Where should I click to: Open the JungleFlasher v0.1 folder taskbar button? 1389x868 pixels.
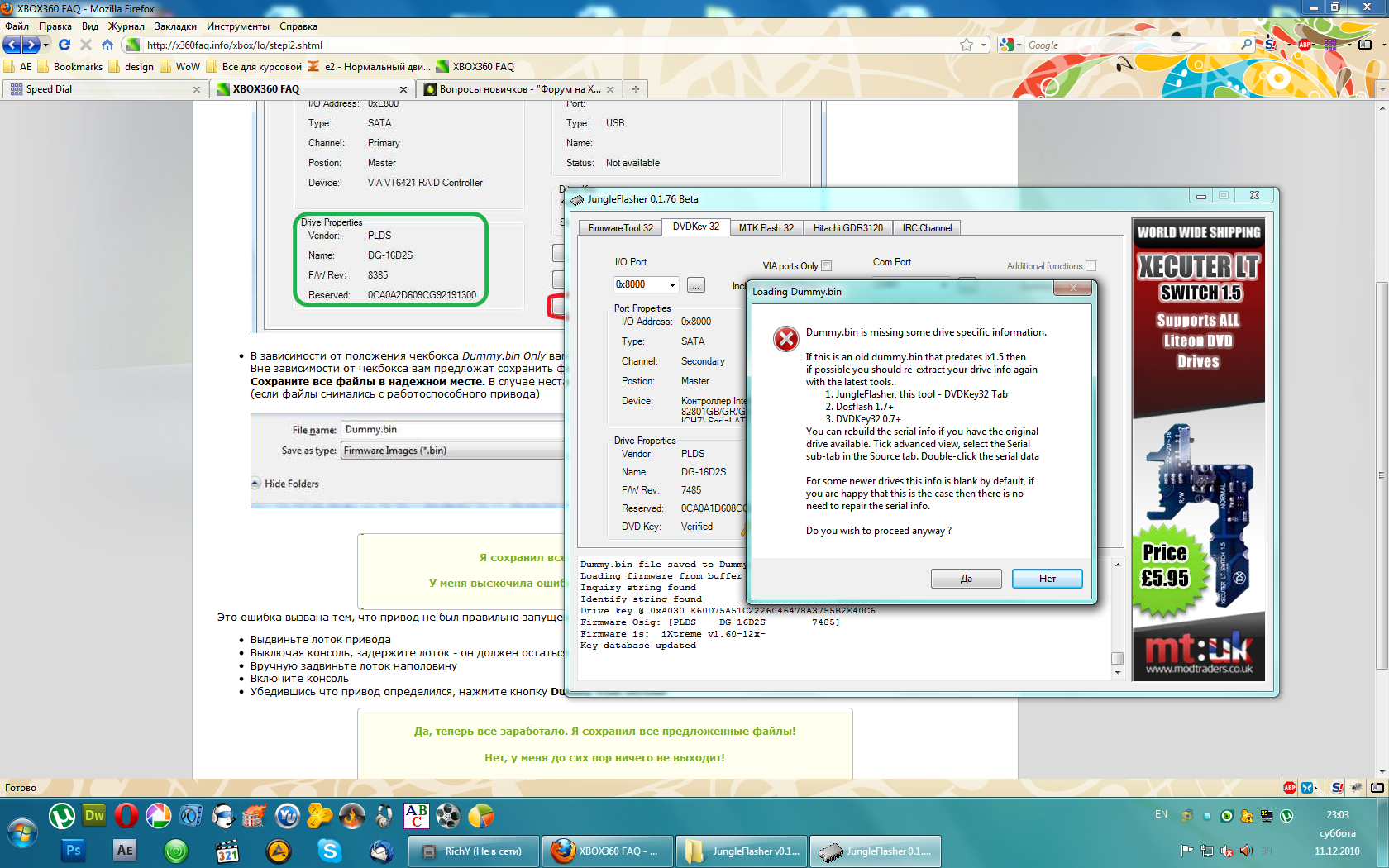click(x=742, y=851)
